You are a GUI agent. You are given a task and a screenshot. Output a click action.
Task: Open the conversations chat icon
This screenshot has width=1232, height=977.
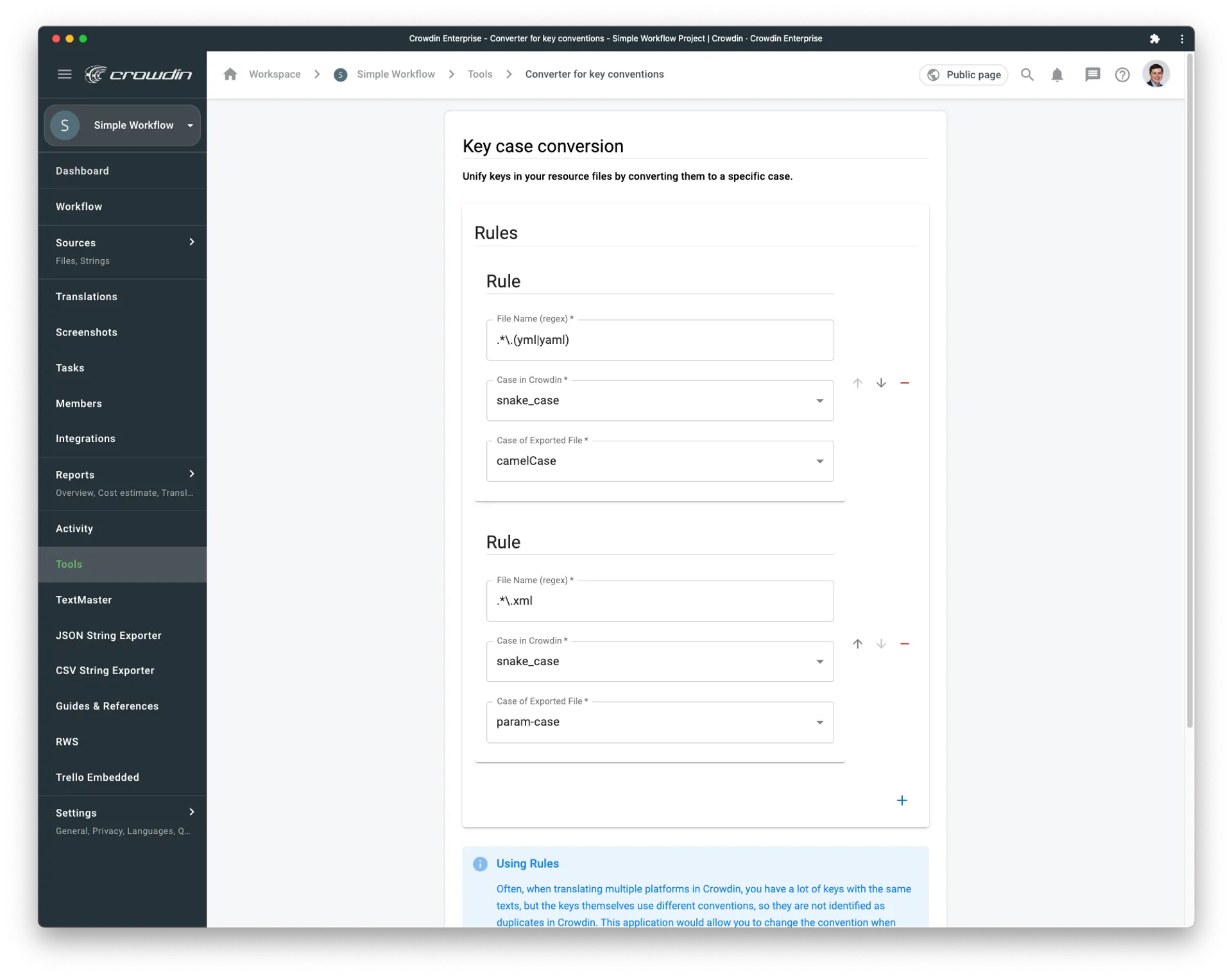[1092, 74]
